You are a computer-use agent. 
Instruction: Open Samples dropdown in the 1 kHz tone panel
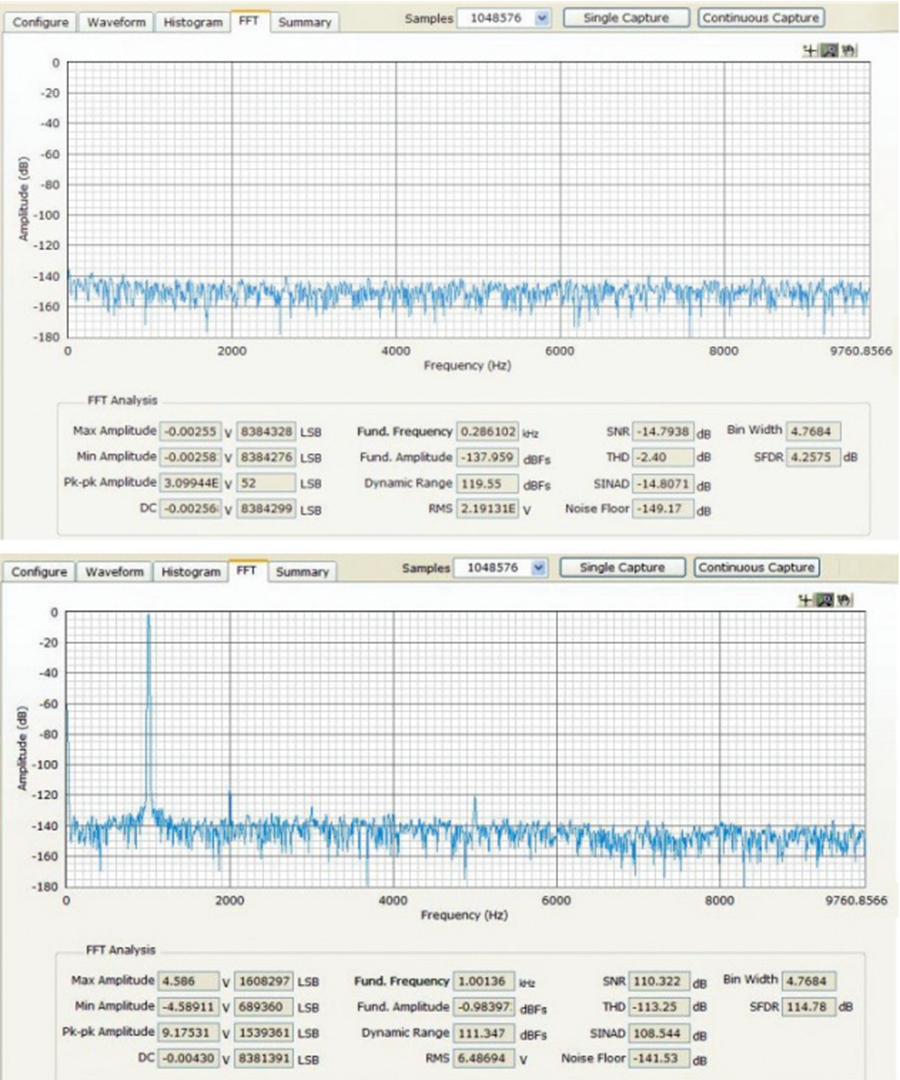coord(538,568)
